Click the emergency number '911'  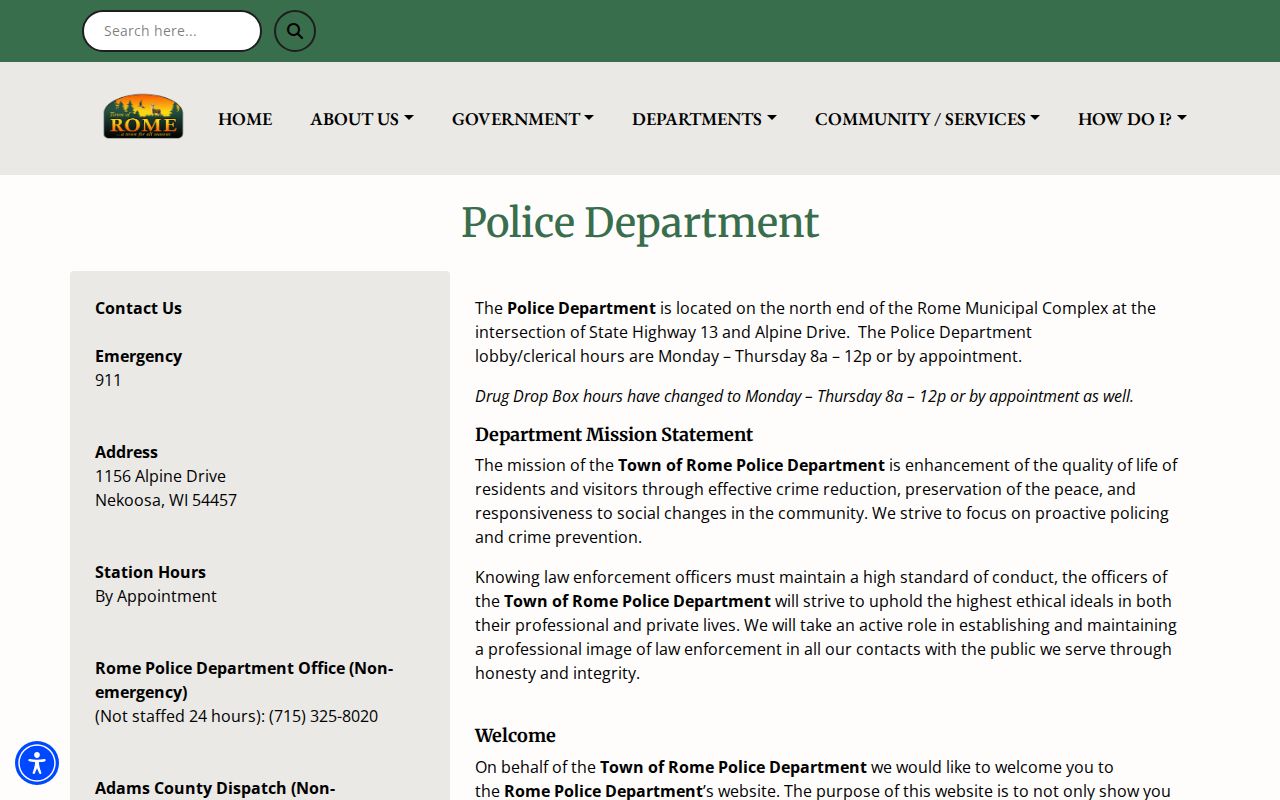[x=108, y=380]
